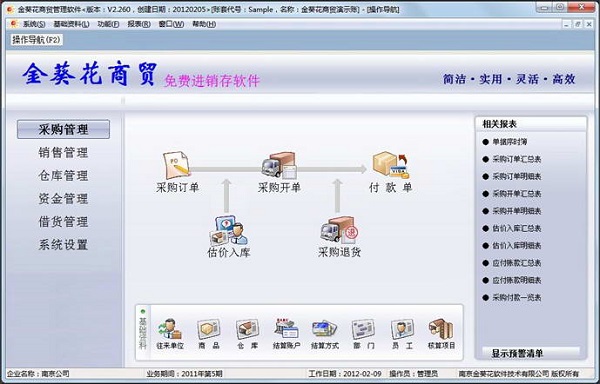Open the 功能(F) menu

click(x=108, y=24)
